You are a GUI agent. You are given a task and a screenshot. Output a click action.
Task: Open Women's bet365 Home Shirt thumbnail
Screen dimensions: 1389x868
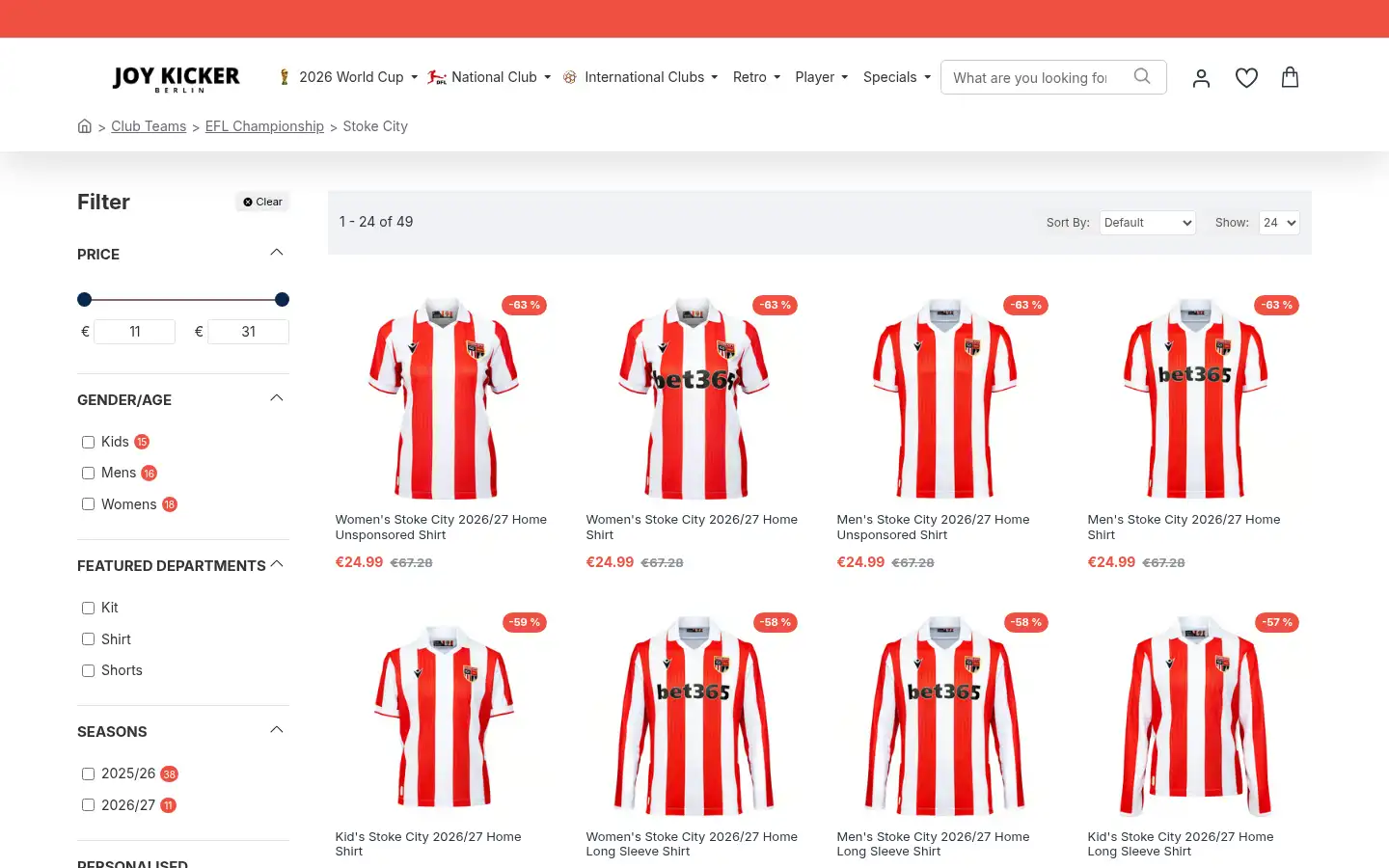click(x=694, y=397)
